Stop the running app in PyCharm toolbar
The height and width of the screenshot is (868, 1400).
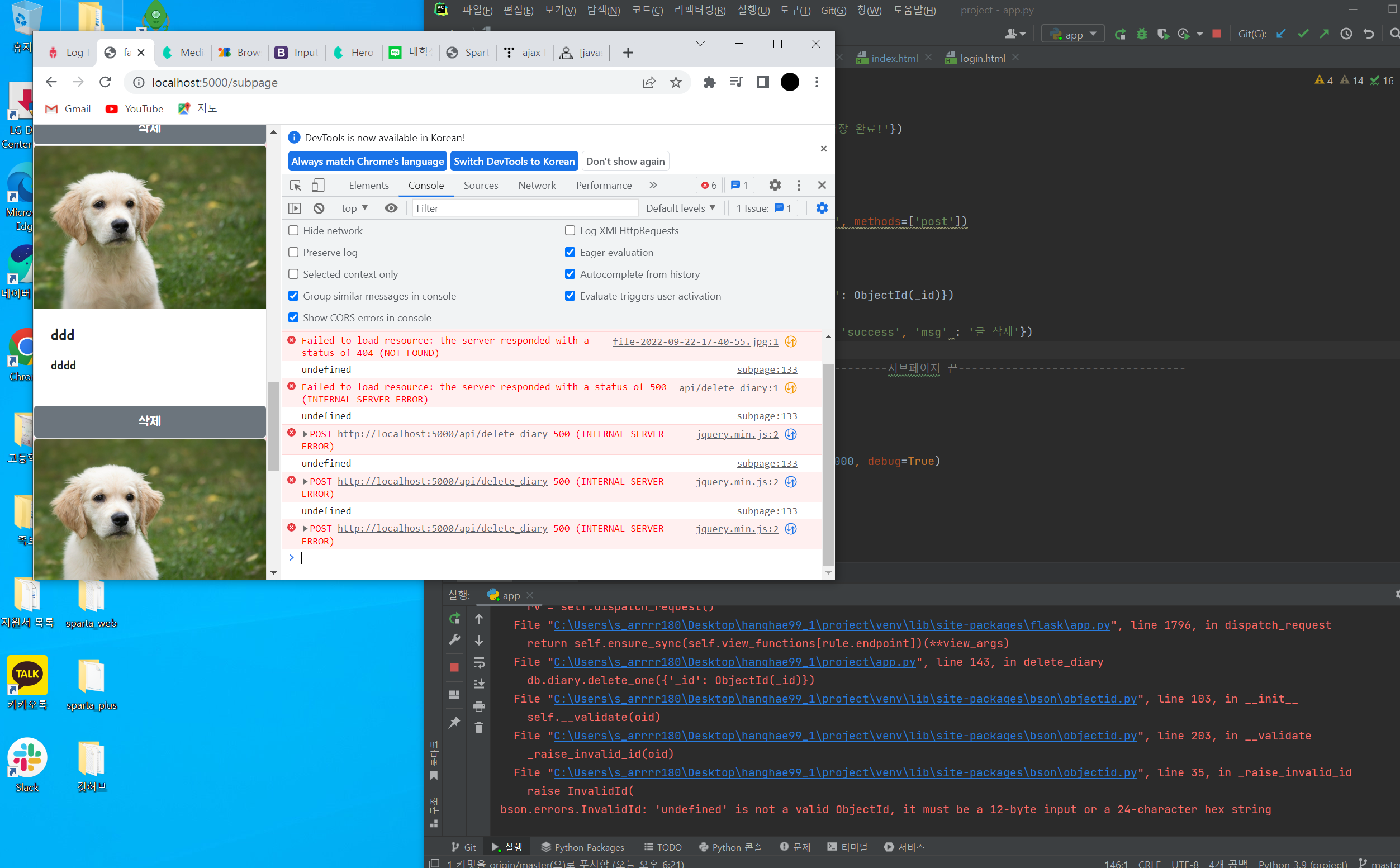pyautogui.click(x=1216, y=34)
